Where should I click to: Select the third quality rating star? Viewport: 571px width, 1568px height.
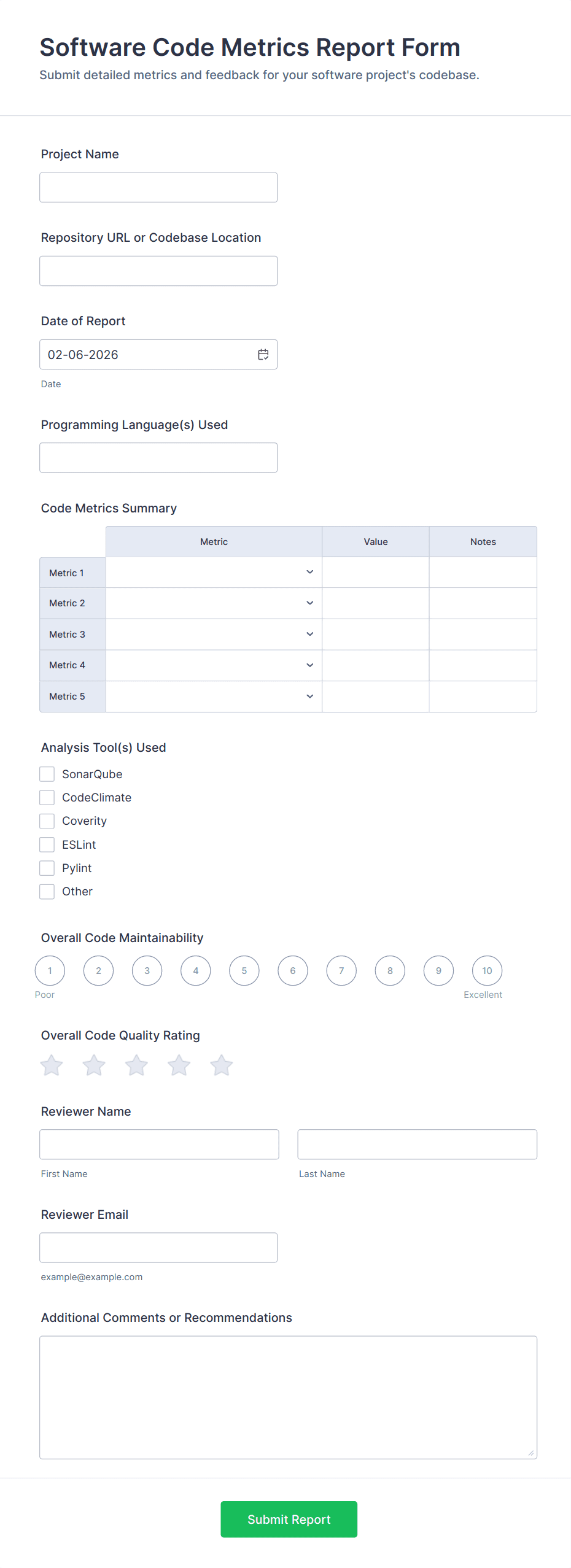pos(136,1065)
